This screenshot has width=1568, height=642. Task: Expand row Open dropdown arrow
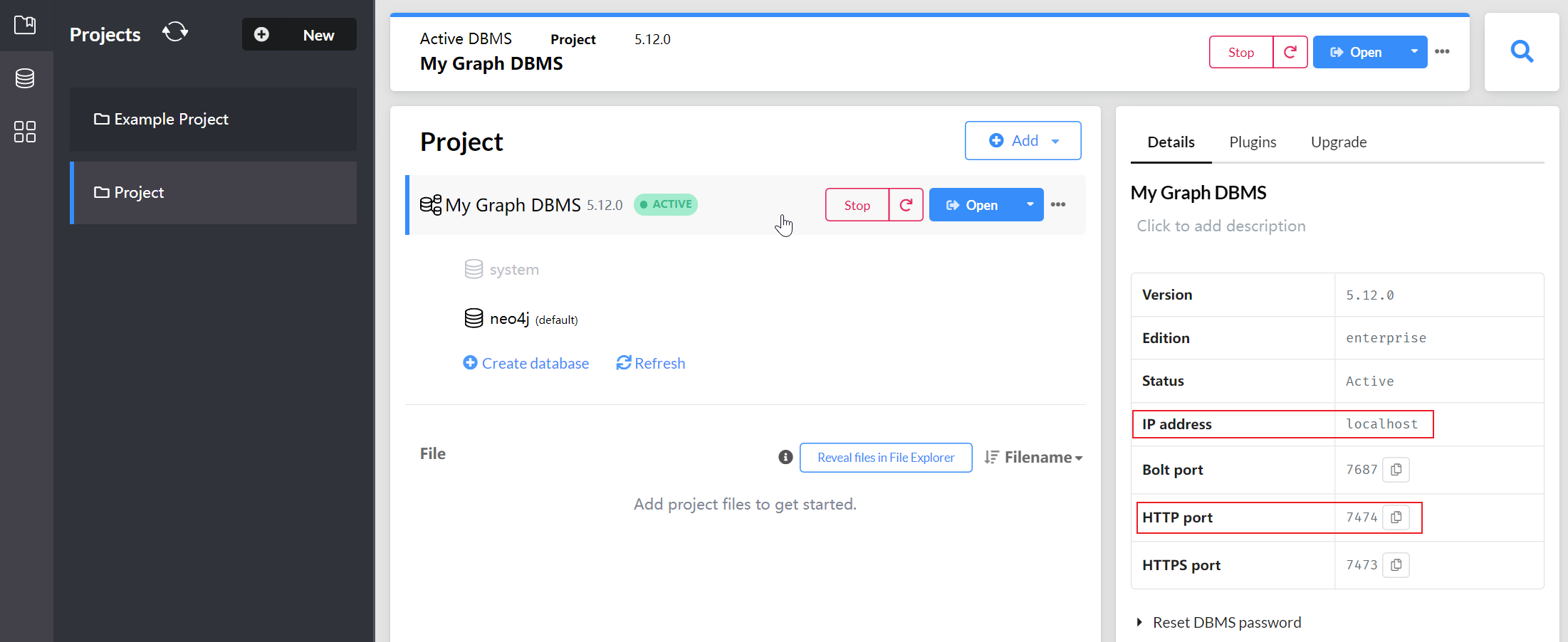coord(1030,205)
